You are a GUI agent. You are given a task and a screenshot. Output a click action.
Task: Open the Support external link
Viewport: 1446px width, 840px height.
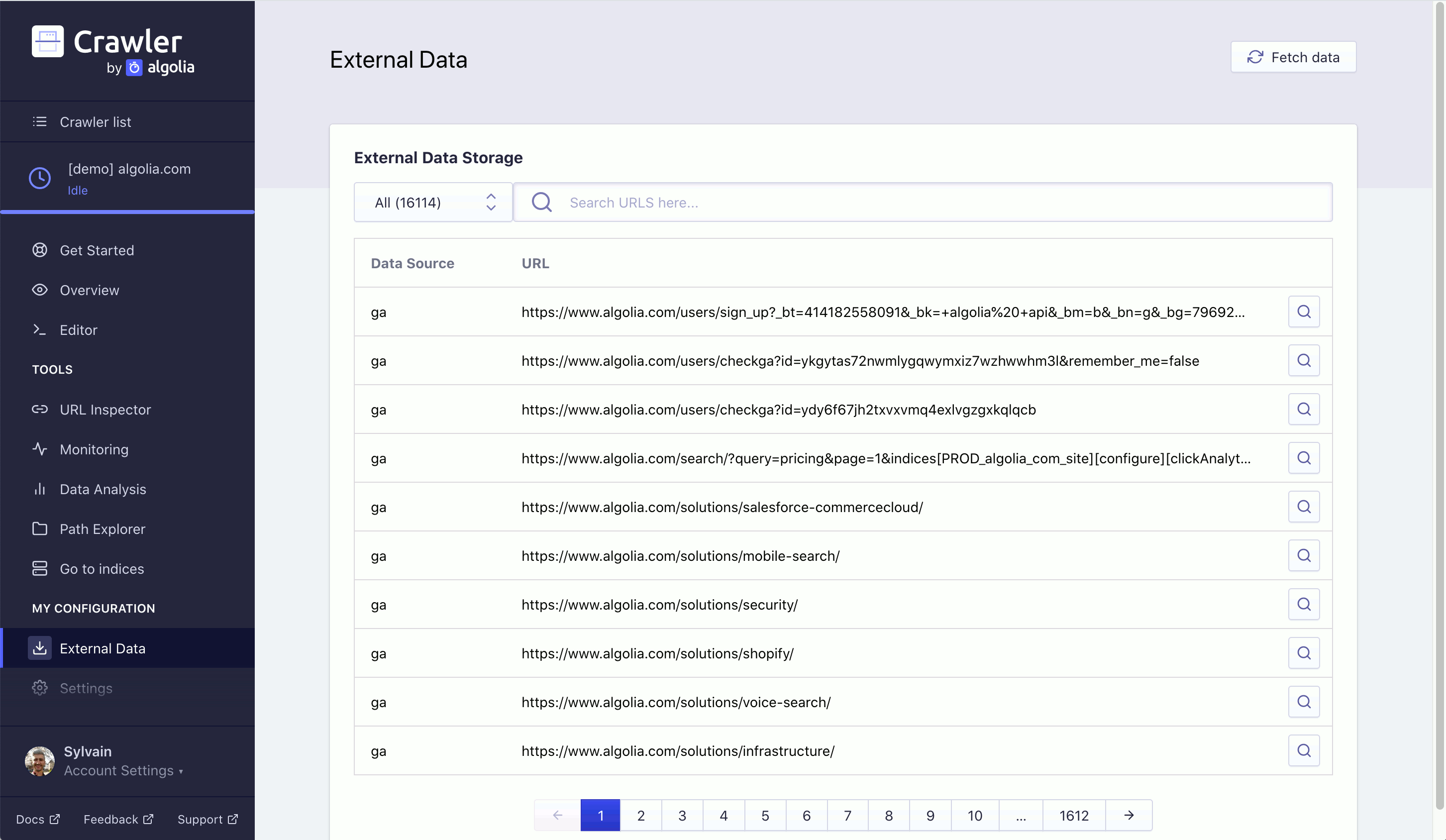click(x=207, y=819)
